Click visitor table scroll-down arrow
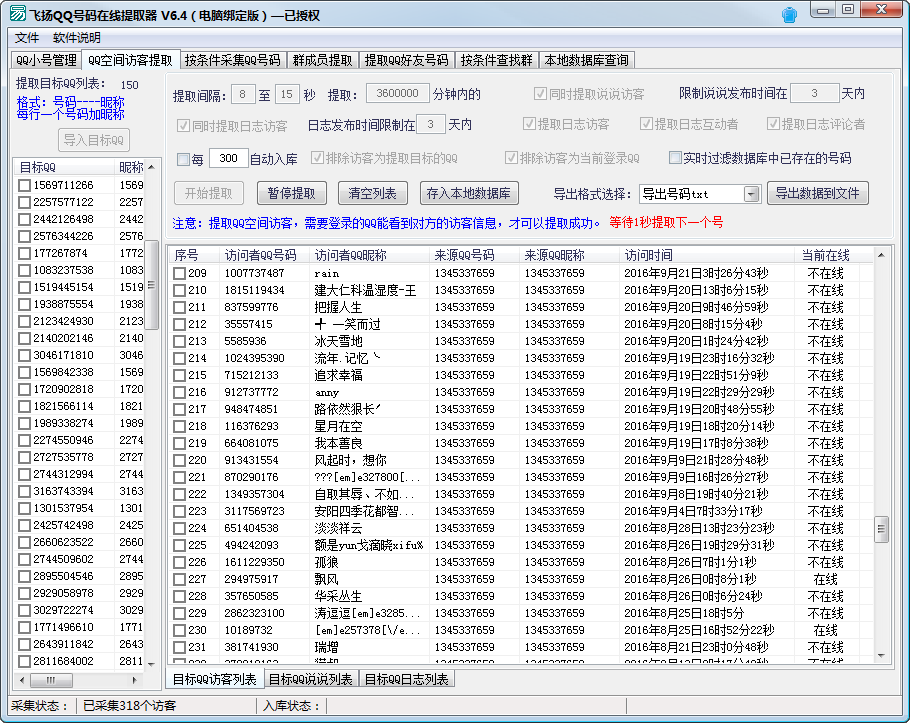Viewport: 910px width, 723px height. 881,656
